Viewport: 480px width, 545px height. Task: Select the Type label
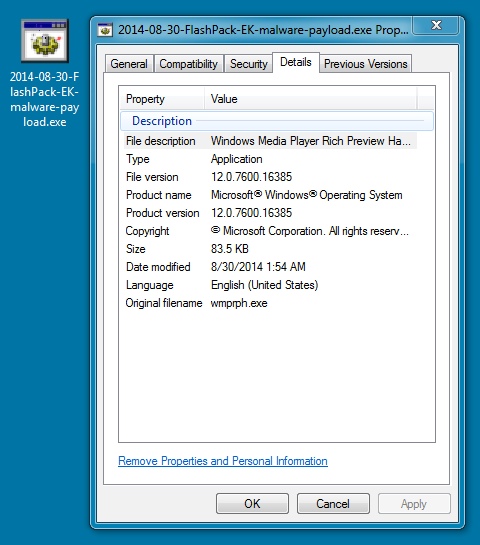(x=138, y=159)
